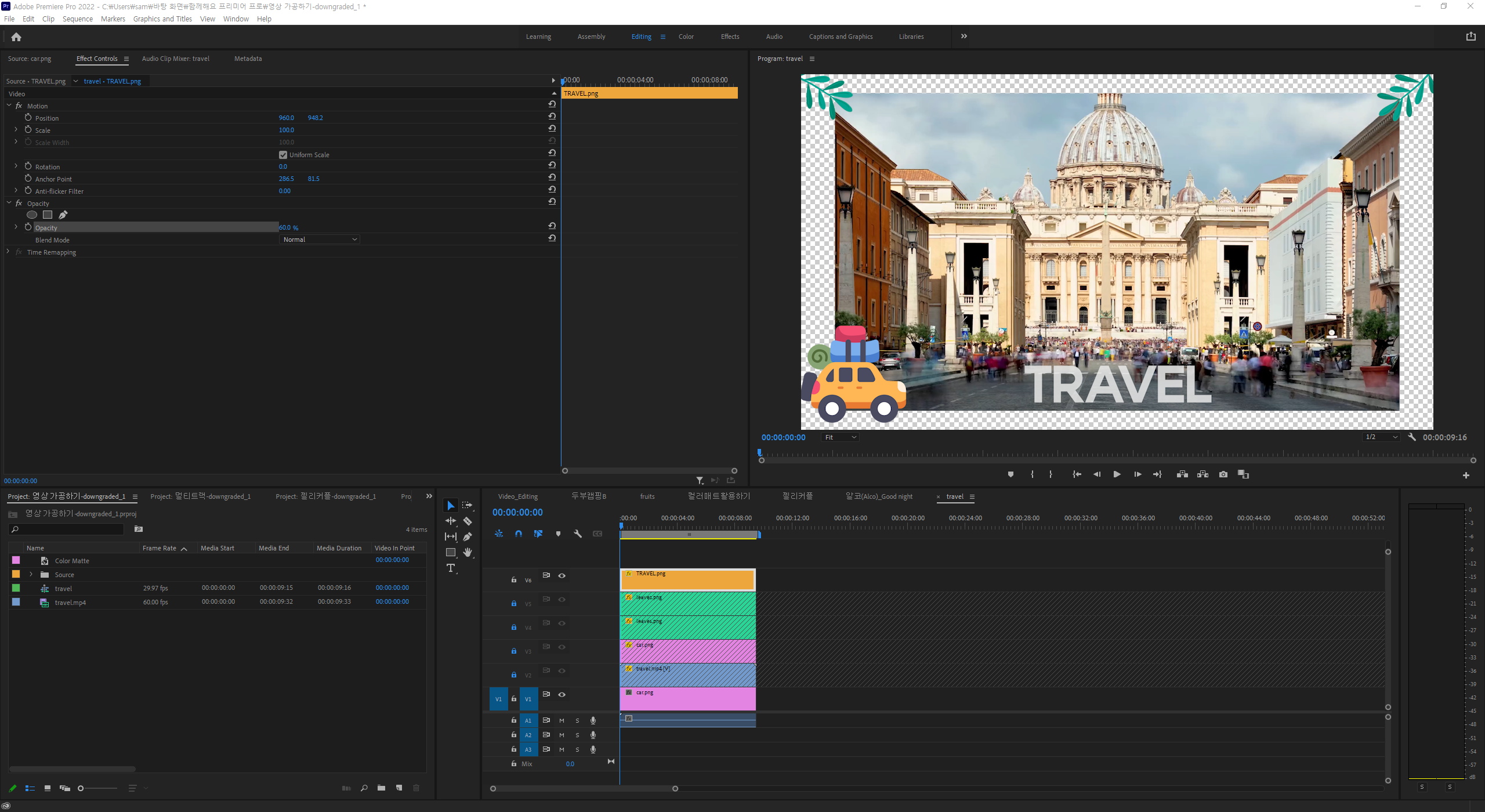Viewport: 1485px width, 812px height.
Task: Click the Position 960.0 value
Action: pyautogui.click(x=286, y=118)
